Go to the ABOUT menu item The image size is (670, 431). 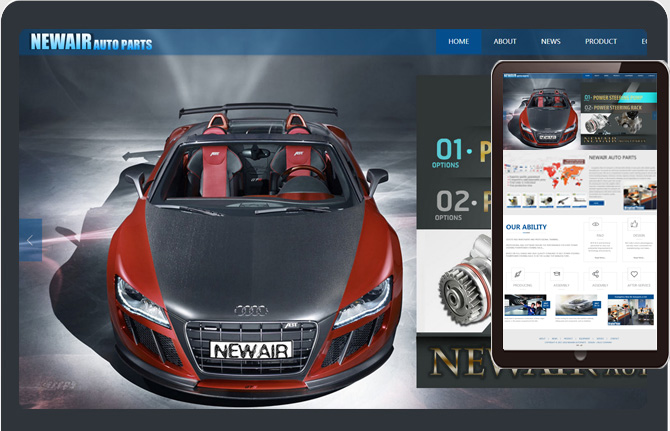[x=505, y=41]
